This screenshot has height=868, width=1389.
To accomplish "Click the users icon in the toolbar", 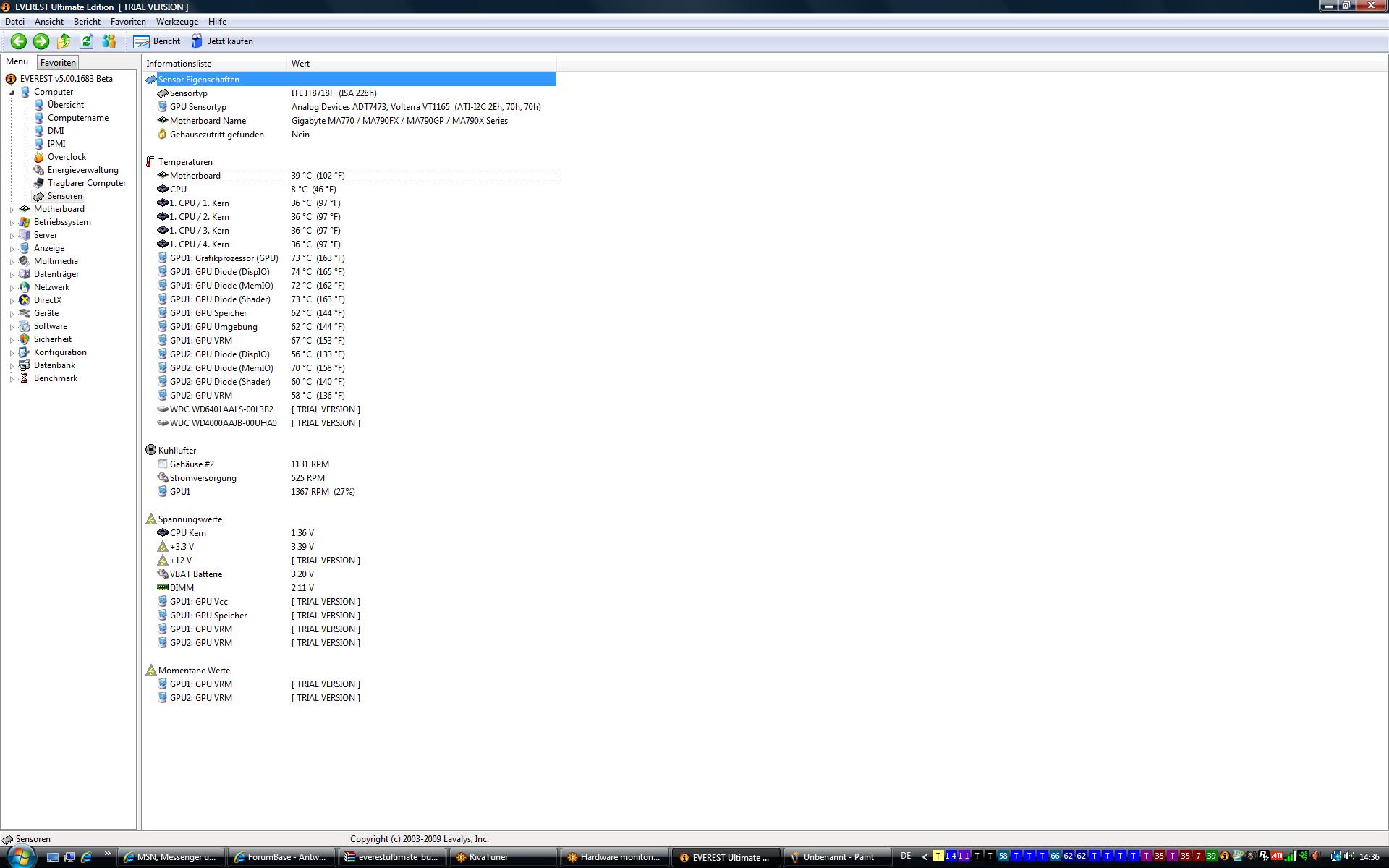I will point(109,41).
